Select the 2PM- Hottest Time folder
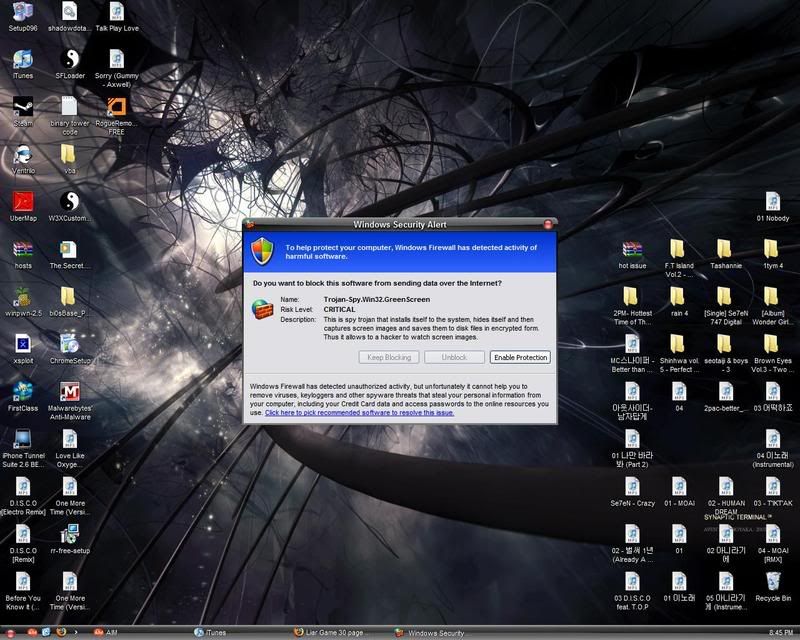800x640 pixels. [x=632, y=297]
